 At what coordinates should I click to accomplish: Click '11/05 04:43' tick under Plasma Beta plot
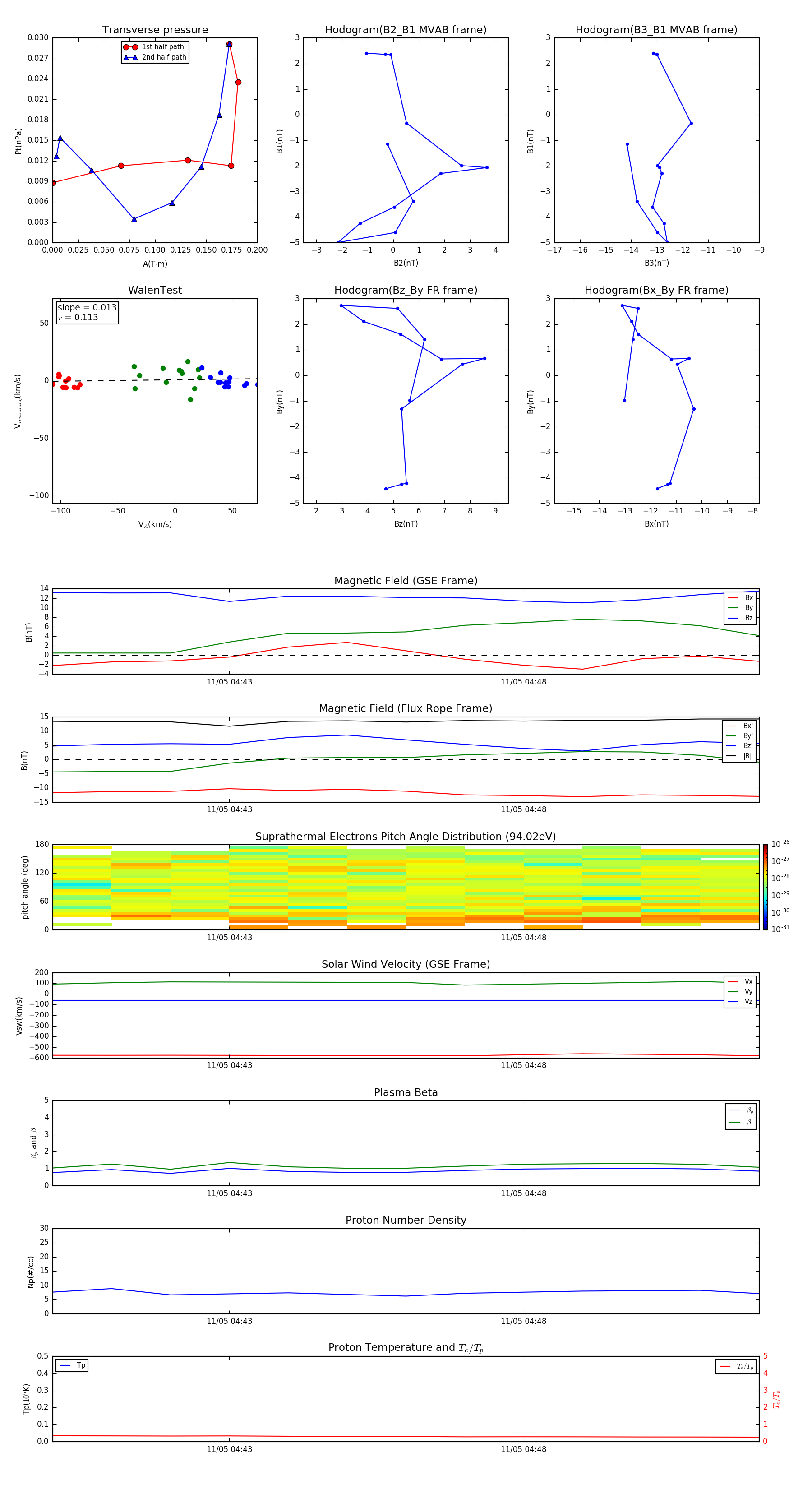pos(230,1193)
